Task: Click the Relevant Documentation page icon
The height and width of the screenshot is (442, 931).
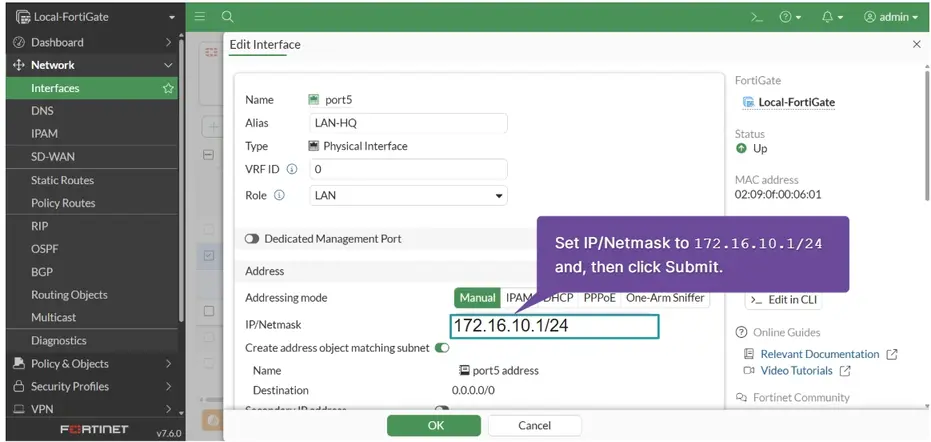Action: [x=749, y=354]
